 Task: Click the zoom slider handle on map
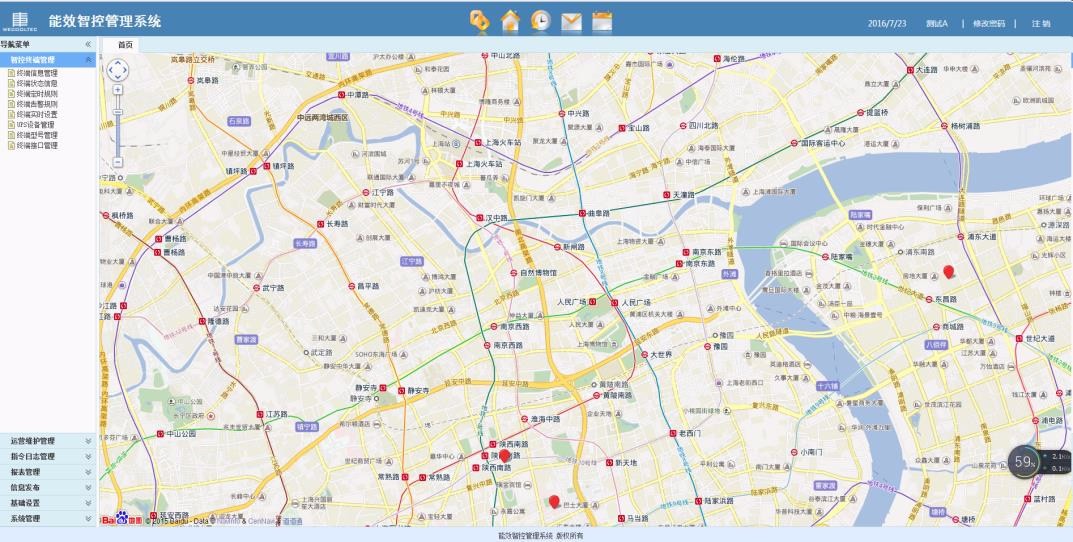(118, 112)
